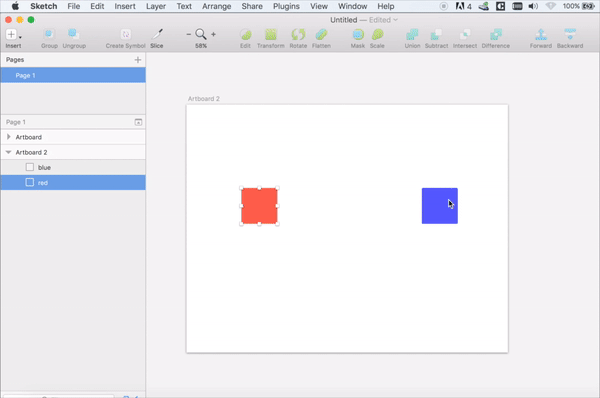Click the Ungroup toolbar icon

pyautogui.click(x=73, y=34)
